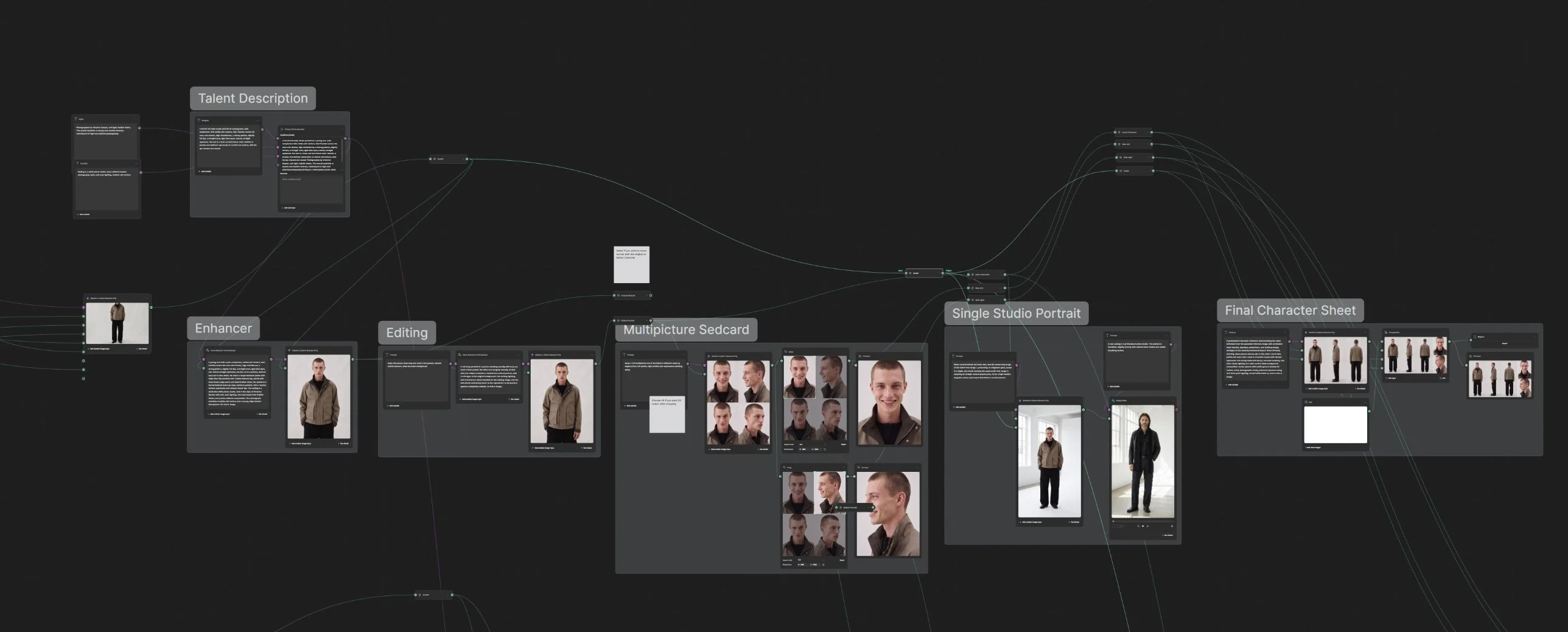Select the Multipicture Sedcard group label

pos(686,329)
